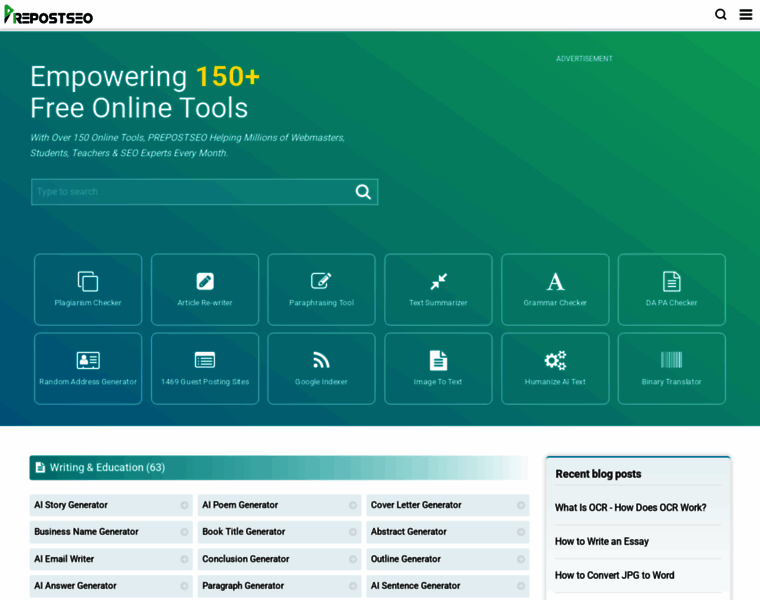Click the circle icon beside Conclusion Generator

[353, 559]
